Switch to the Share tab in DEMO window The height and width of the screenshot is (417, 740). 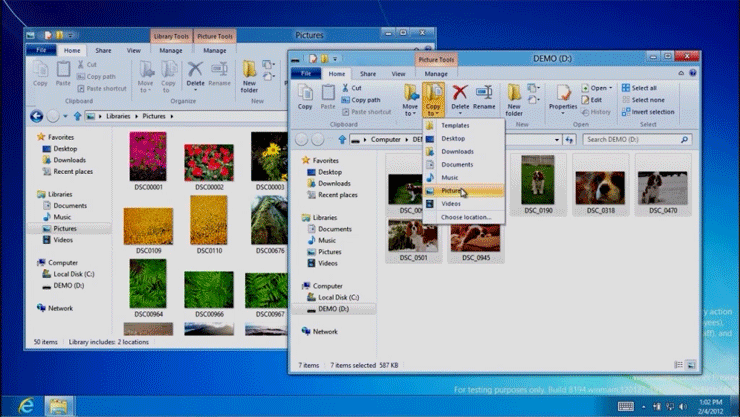pyautogui.click(x=368, y=73)
